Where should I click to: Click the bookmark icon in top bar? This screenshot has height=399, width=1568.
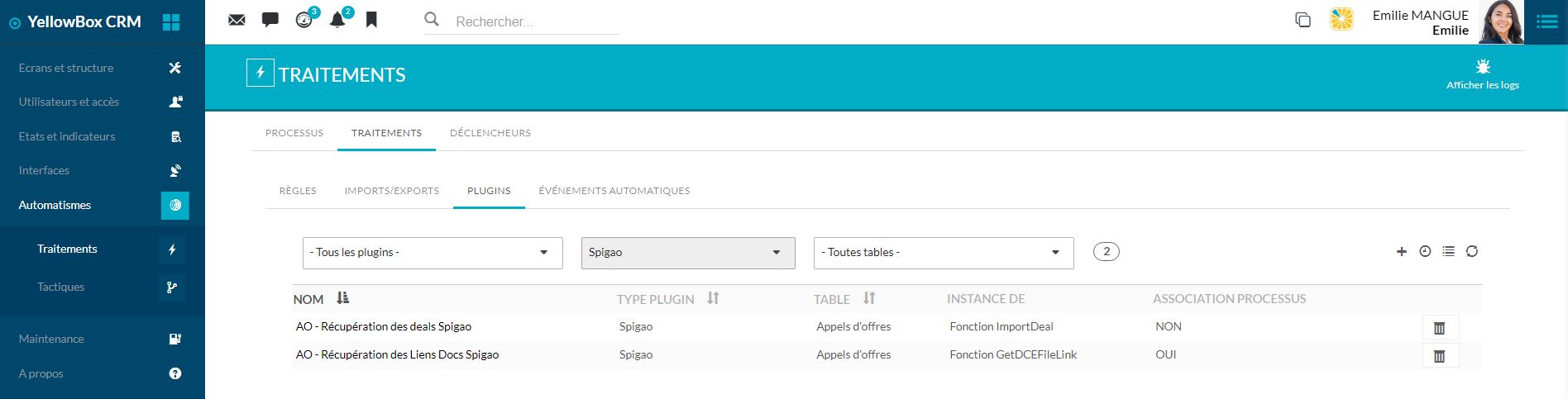click(x=371, y=20)
